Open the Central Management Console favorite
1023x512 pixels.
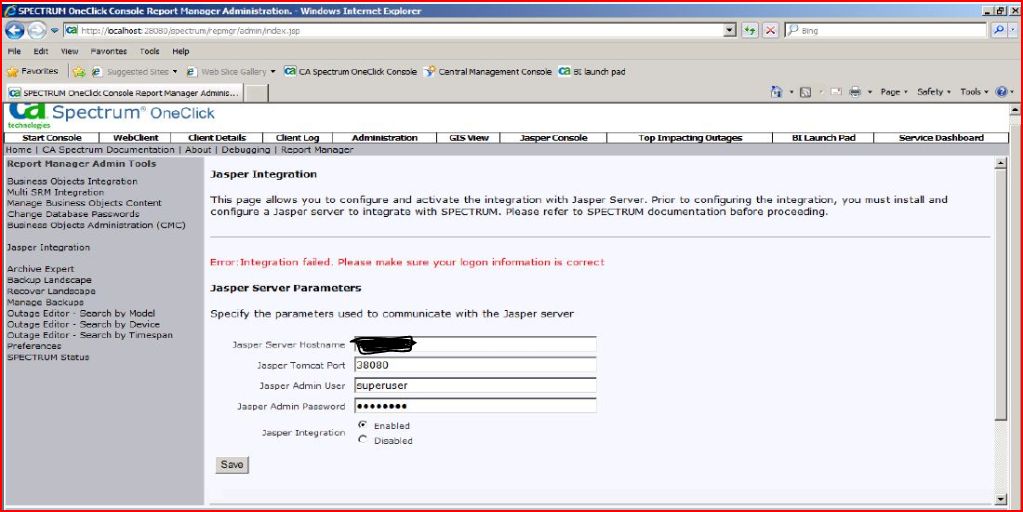point(487,72)
